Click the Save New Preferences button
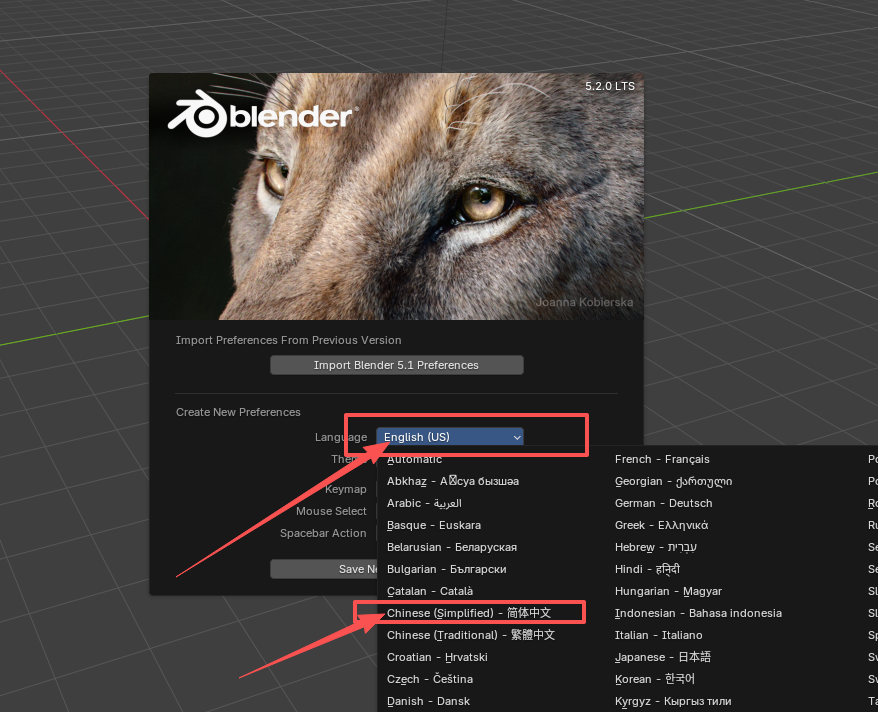 pos(324,569)
